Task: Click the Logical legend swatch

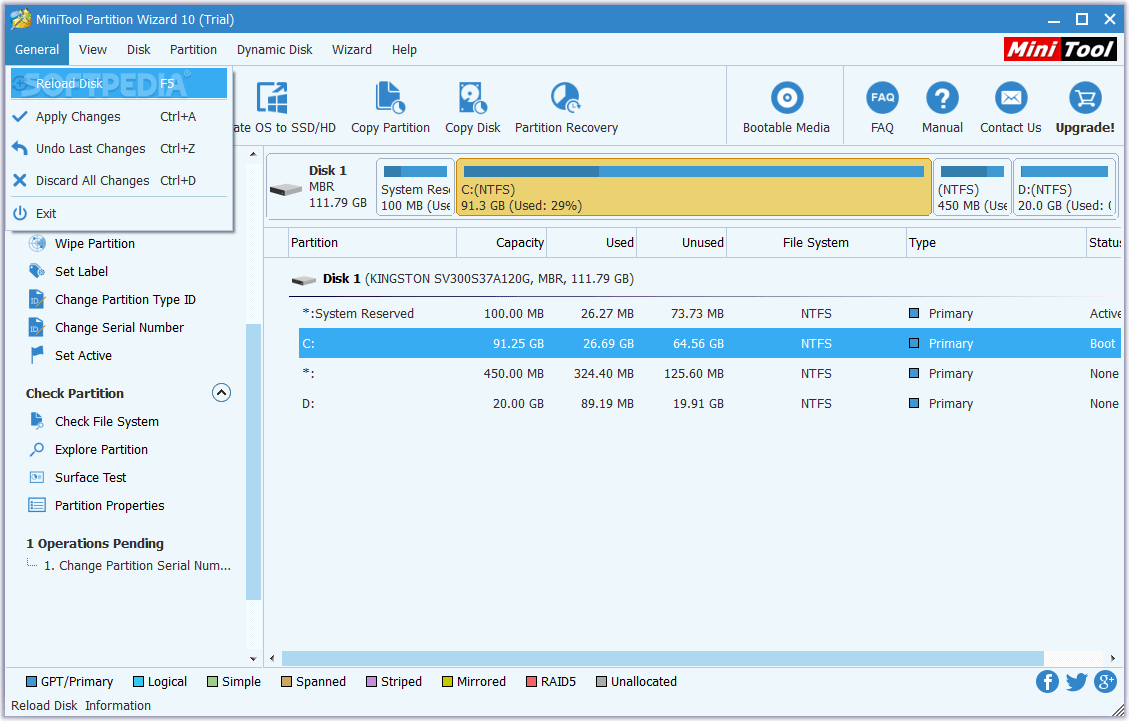Action: pyautogui.click(x=138, y=682)
